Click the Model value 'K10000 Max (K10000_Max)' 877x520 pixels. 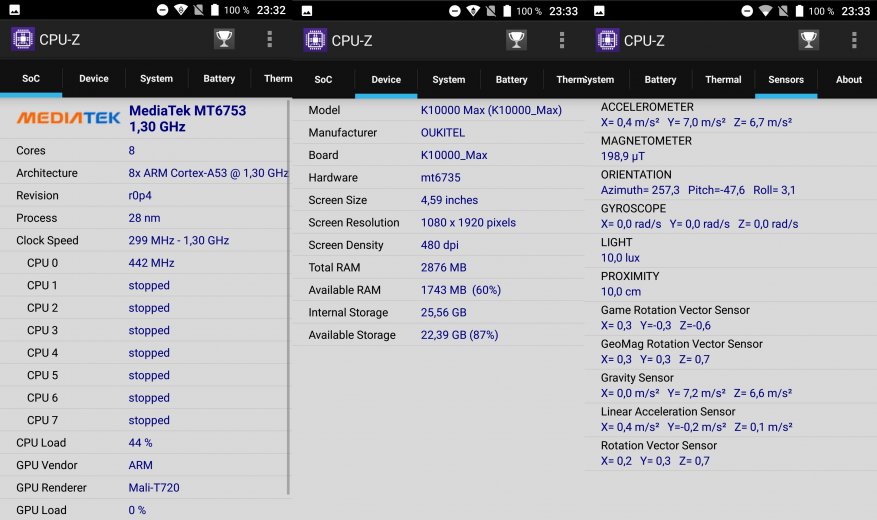(491, 110)
